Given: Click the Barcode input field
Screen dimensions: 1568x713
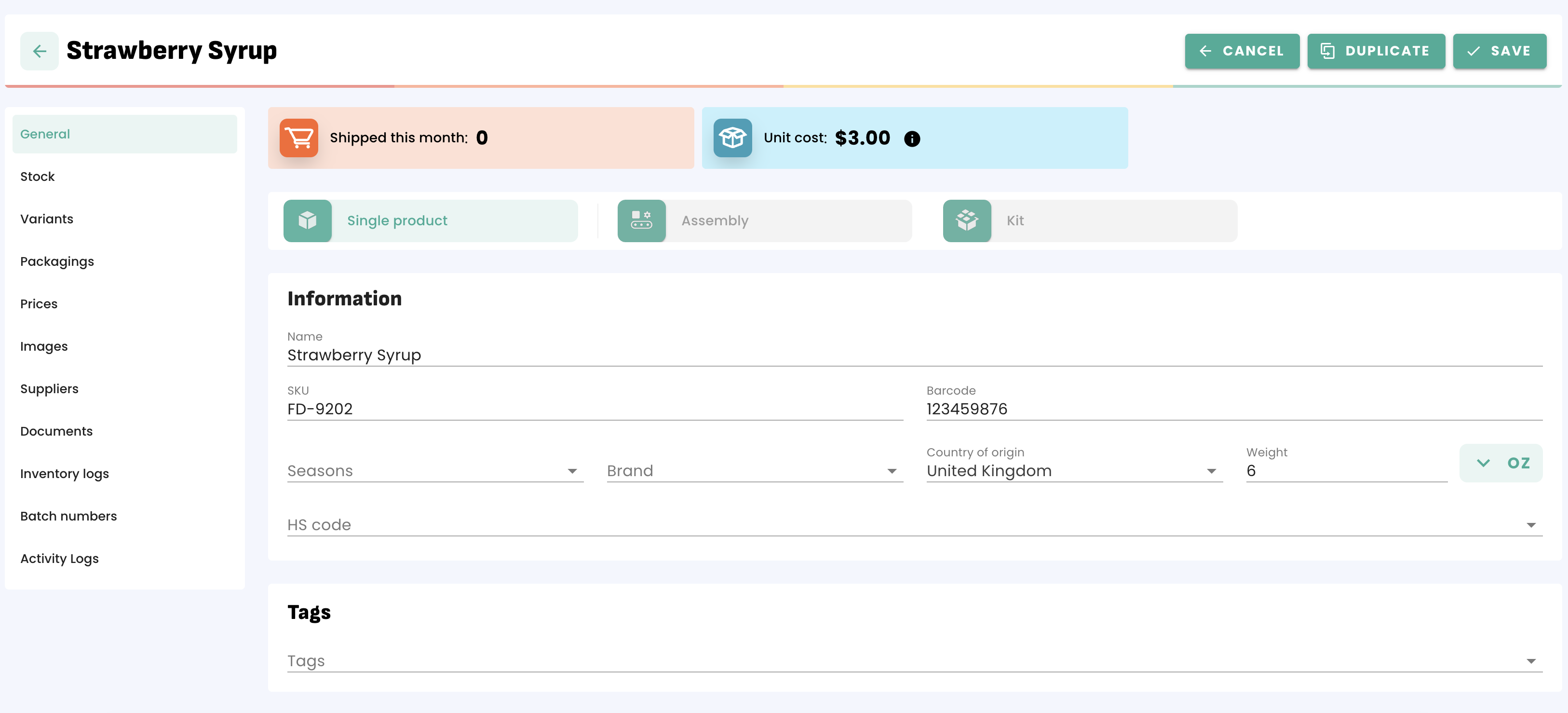Looking at the screenshot, I should (x=1233, y=409).
